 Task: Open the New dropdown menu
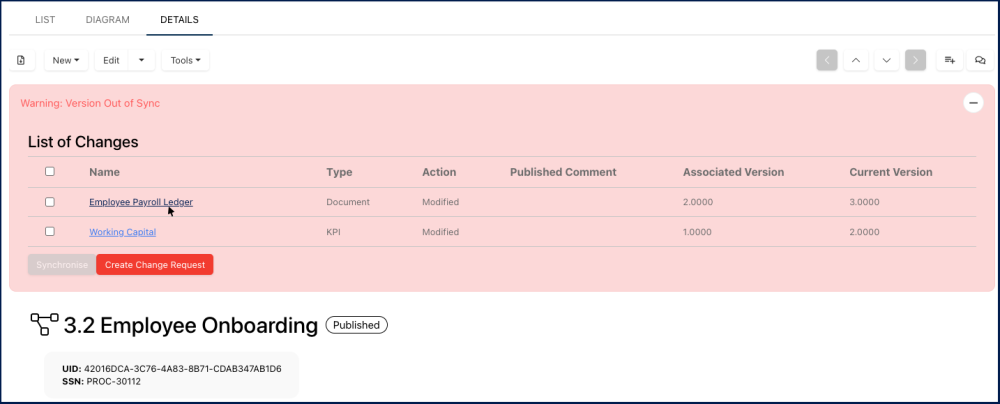66,60
